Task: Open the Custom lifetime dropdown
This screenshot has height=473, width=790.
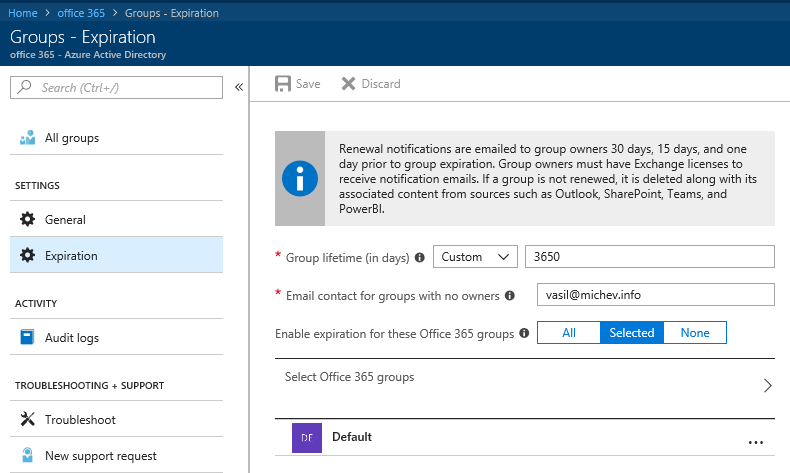Action: (x=475, y=257)
